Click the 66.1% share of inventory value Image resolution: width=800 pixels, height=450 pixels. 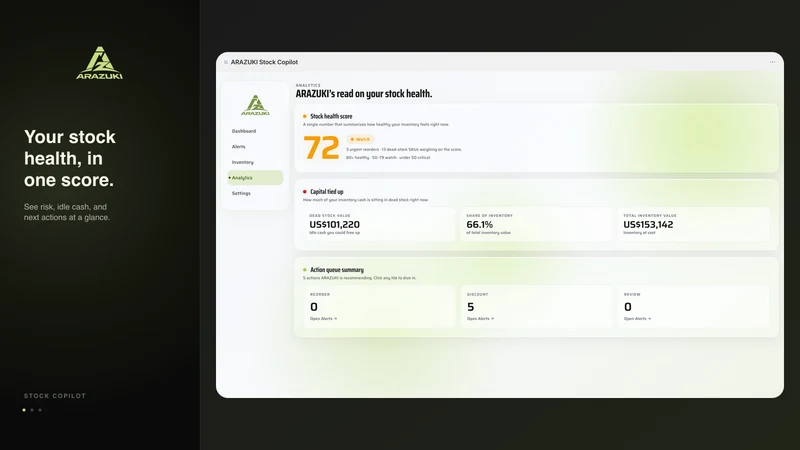point(480,224)
